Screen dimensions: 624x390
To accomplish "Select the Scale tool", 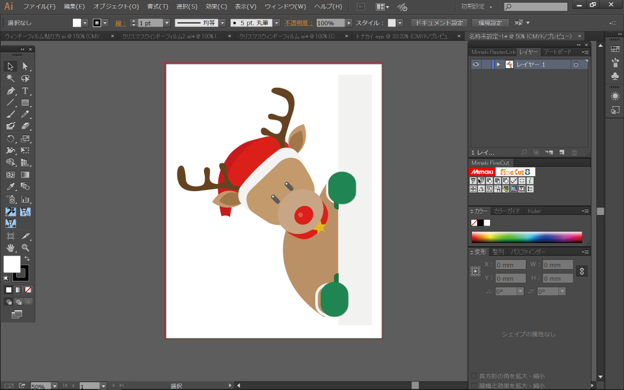I will click(25, 139).
